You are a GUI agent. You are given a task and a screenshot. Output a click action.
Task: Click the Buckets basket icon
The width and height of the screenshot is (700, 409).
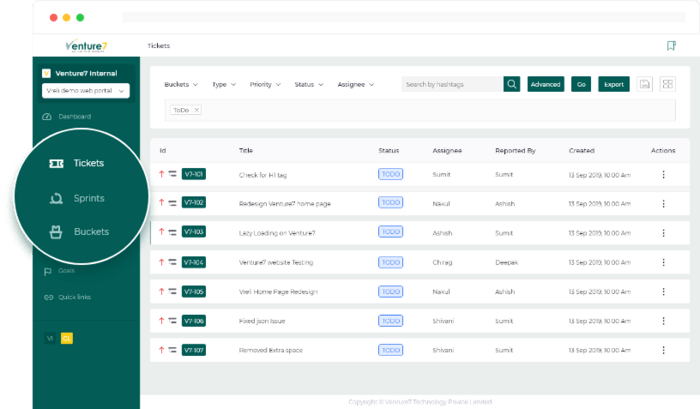(56, 232)
